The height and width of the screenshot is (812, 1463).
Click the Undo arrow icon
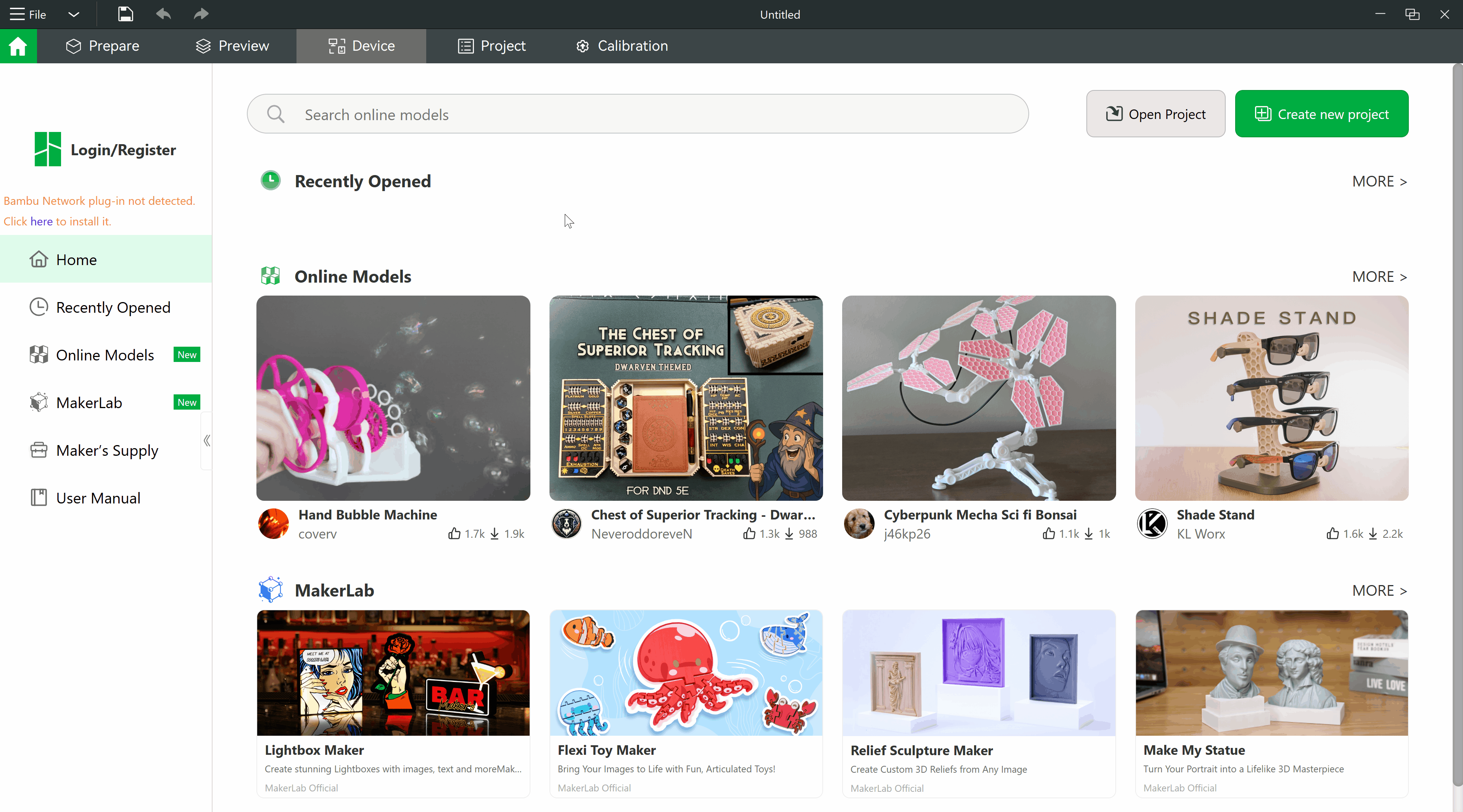[164, 14]
